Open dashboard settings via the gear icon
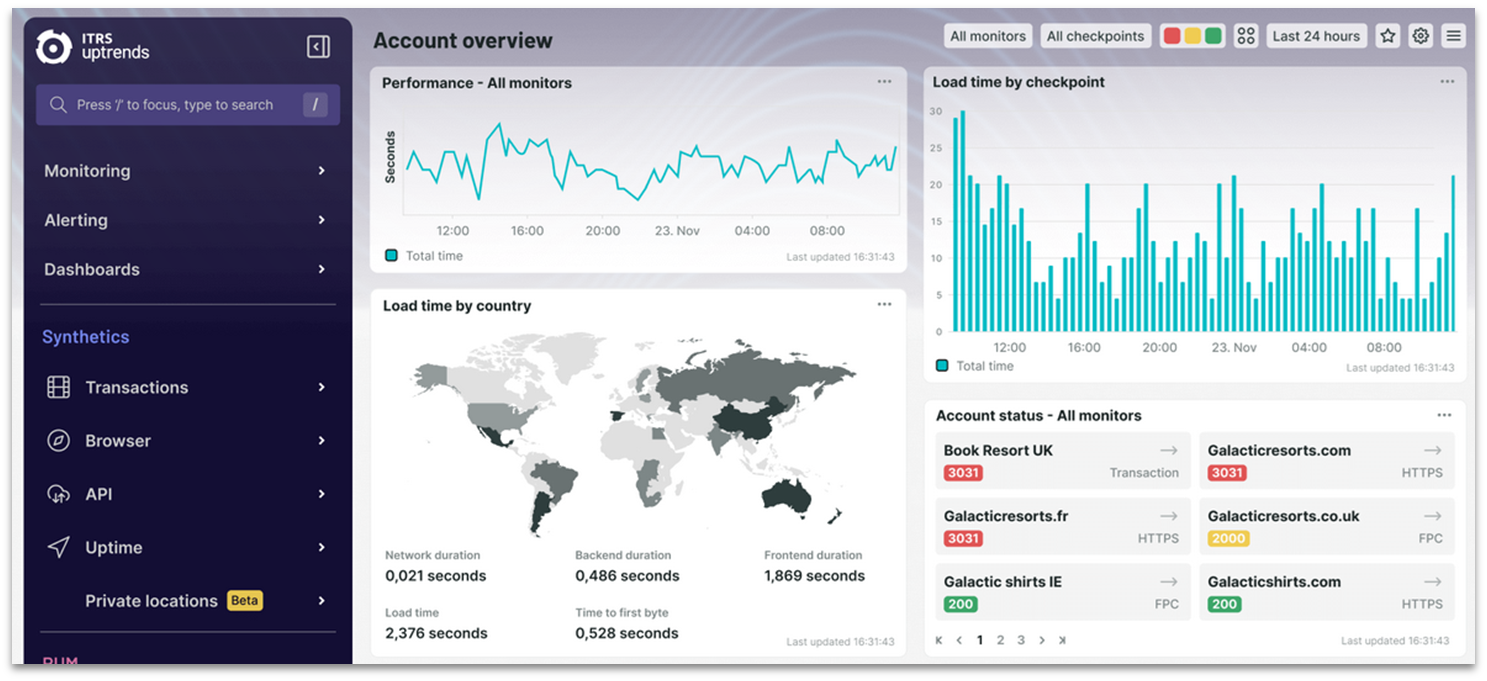 [1420, 35]
